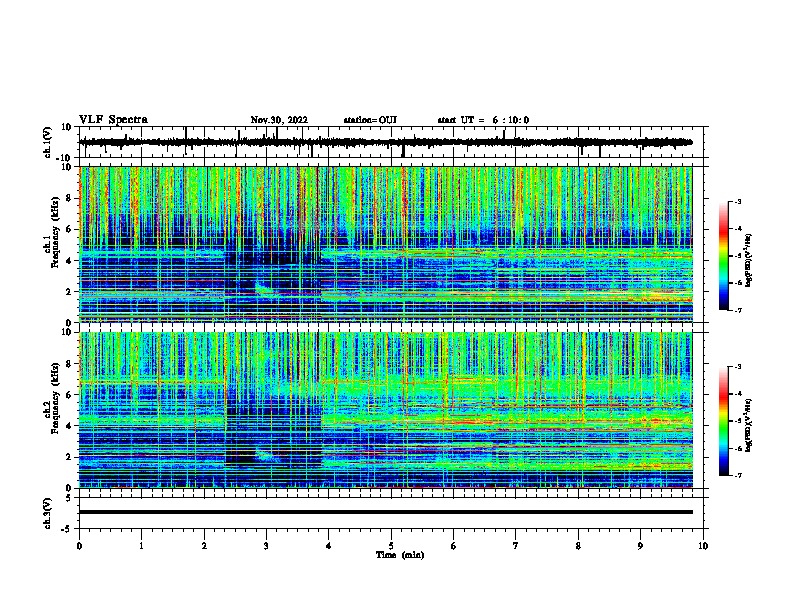792x612 pixels.
Task: Click the "-7" tick on ch.1 colorbar
Action: pyautogui.click(x=738, y=310)
